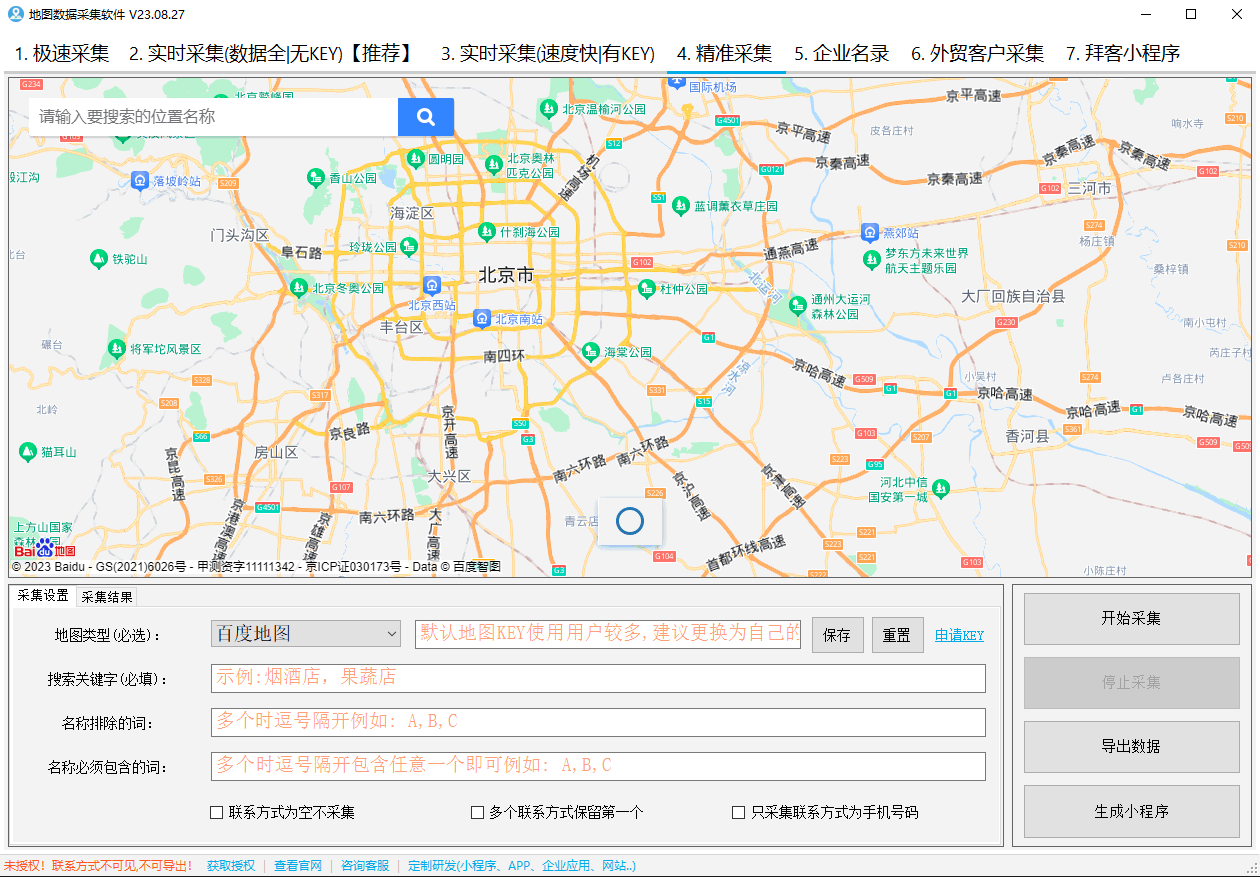Open the 2. 实时采集(数据全|无KEY) tab
This screenshot has width=1260, height=877.
click(x=272, y=54)
